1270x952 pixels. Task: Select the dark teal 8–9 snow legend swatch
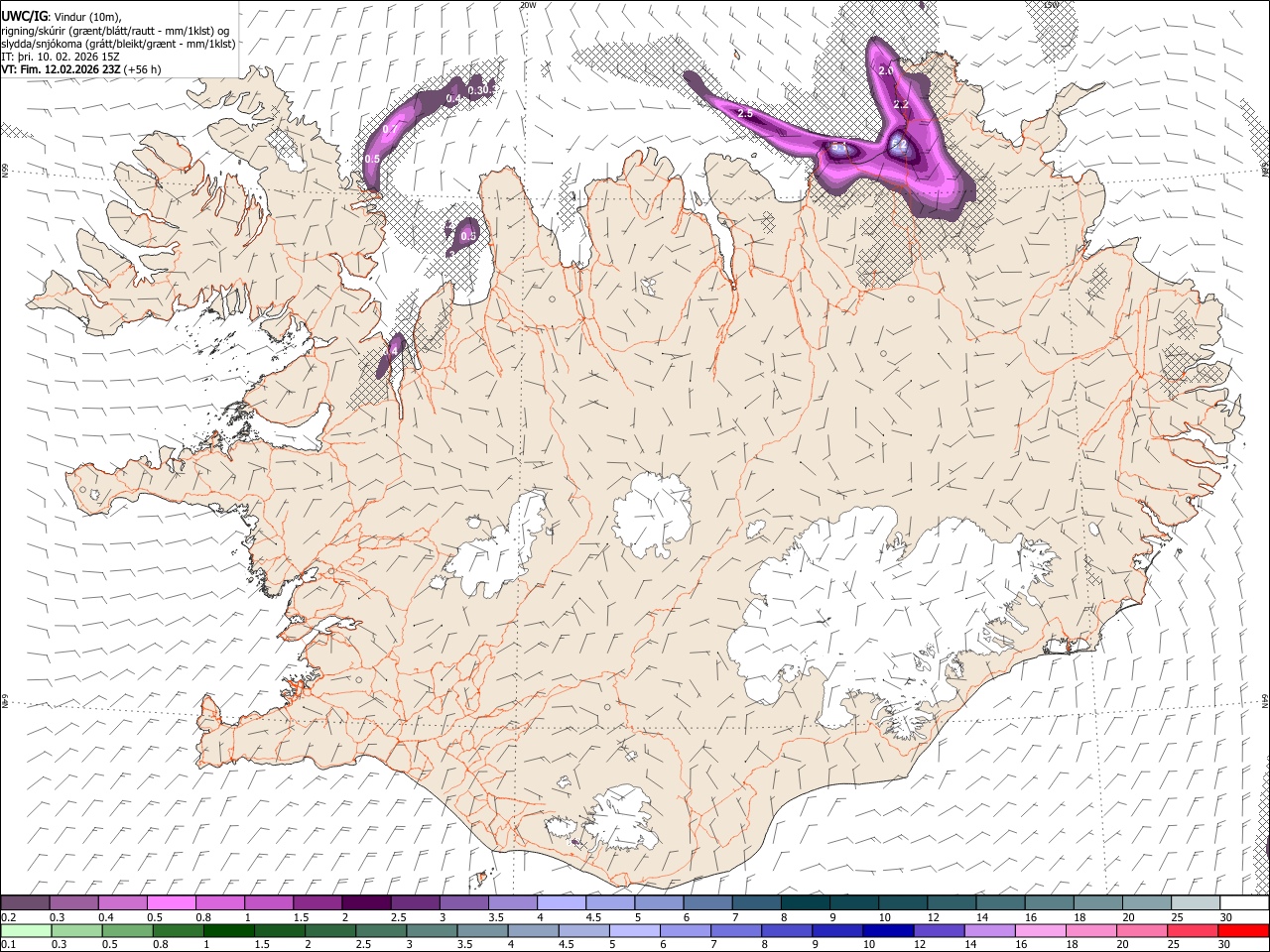tap(806, 902)
